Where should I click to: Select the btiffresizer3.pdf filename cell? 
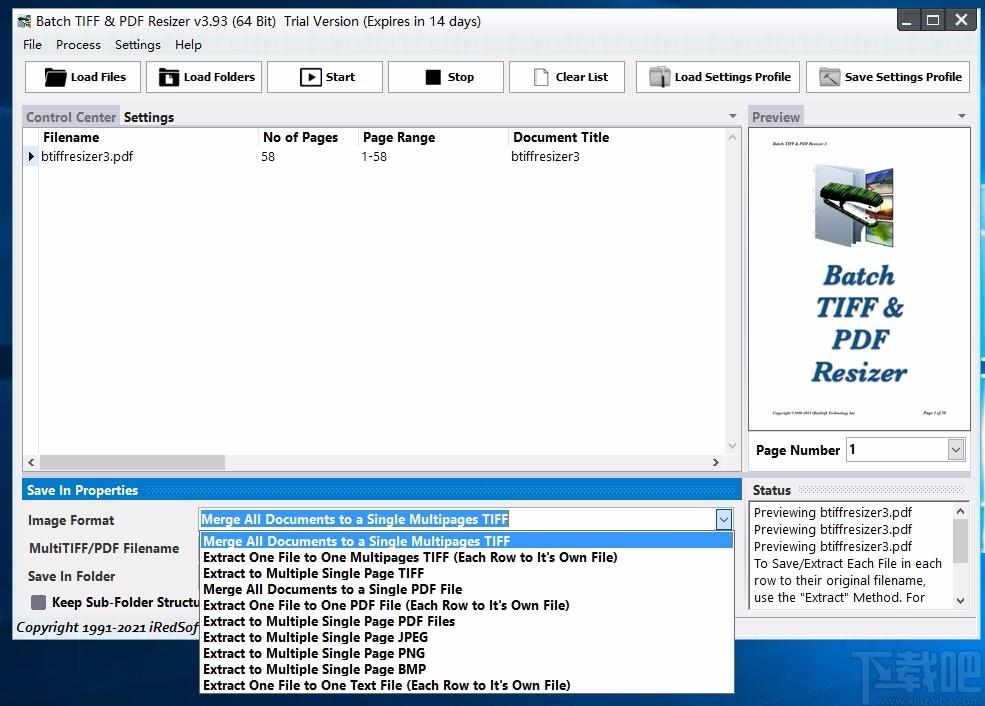87,156
